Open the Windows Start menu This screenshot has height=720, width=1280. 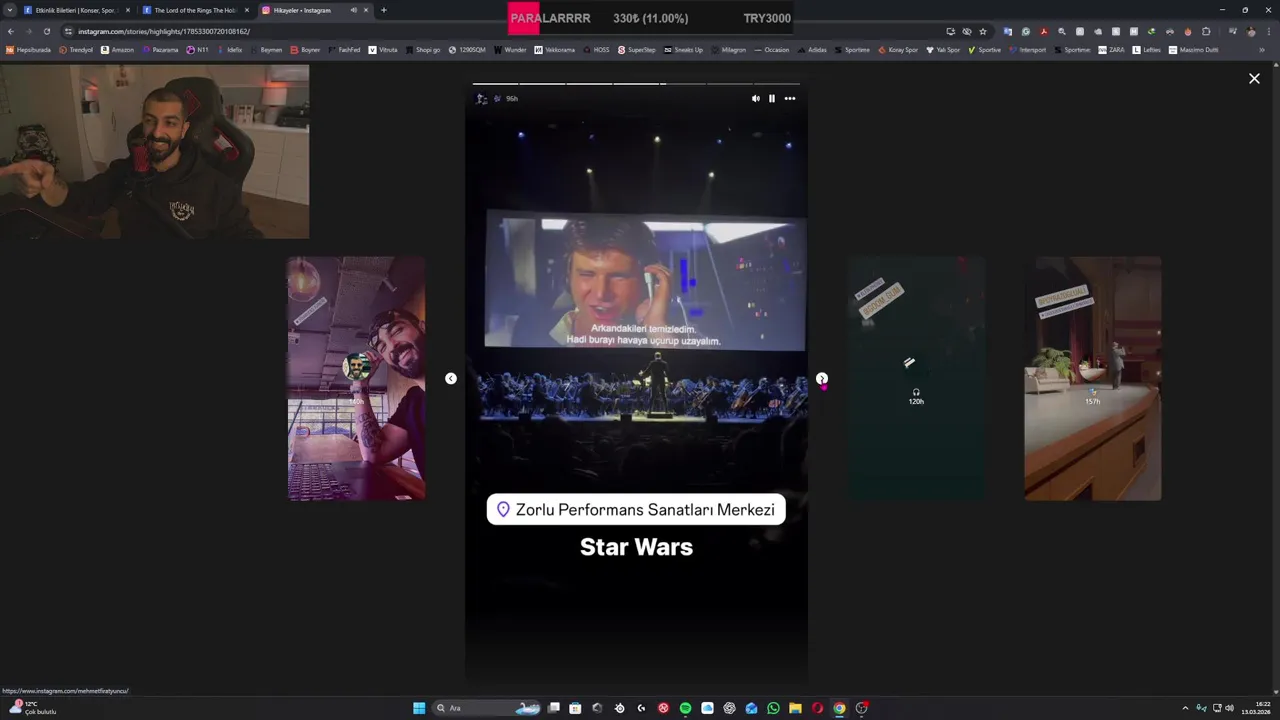419,708
